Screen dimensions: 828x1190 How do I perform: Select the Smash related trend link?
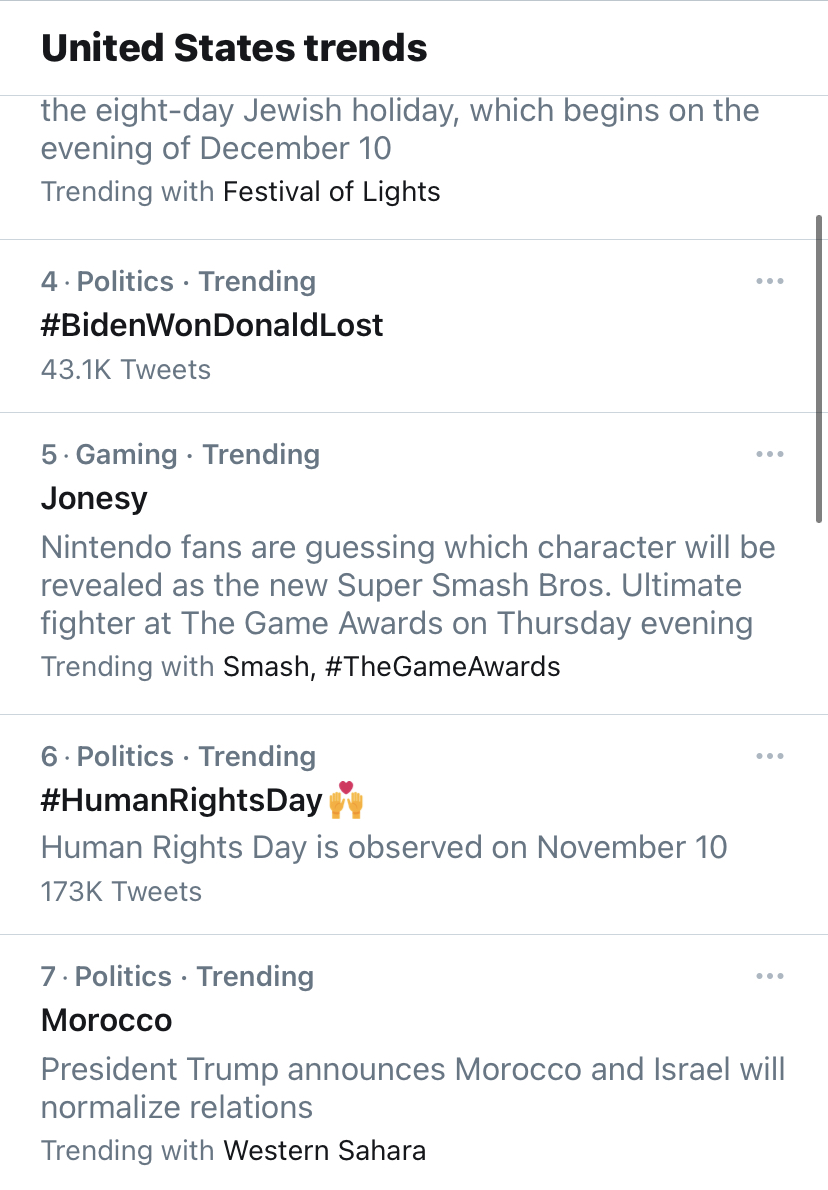[x=266, y=667]
